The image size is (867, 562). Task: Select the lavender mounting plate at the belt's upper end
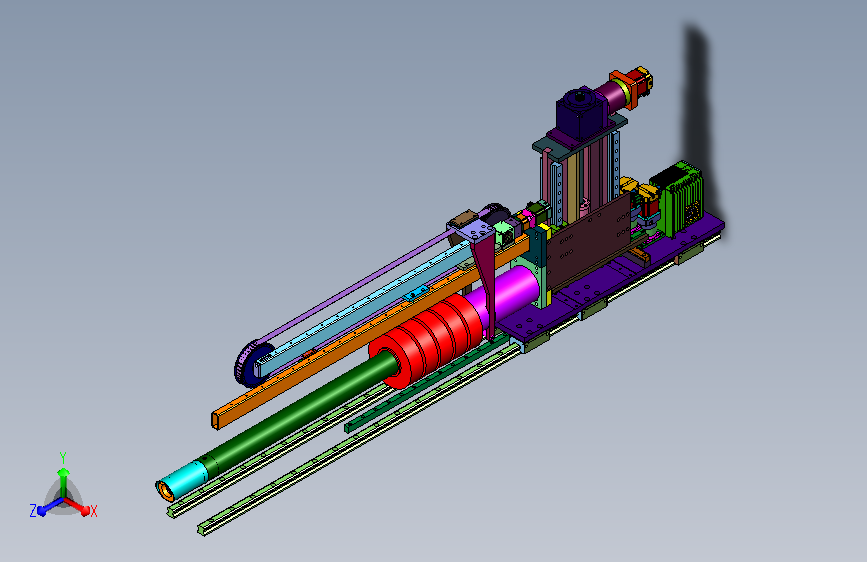471,230
